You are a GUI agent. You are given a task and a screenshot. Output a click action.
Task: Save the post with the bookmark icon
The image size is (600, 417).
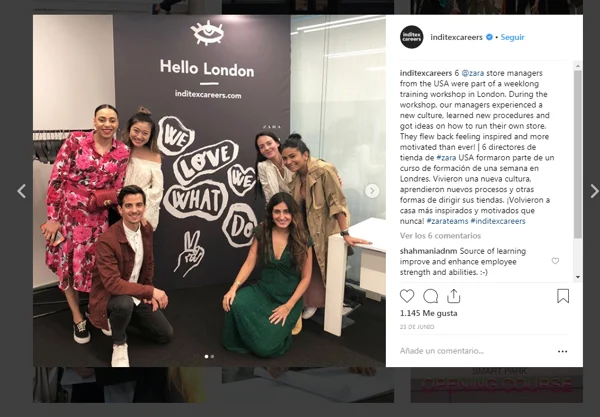tap(563, 296)
